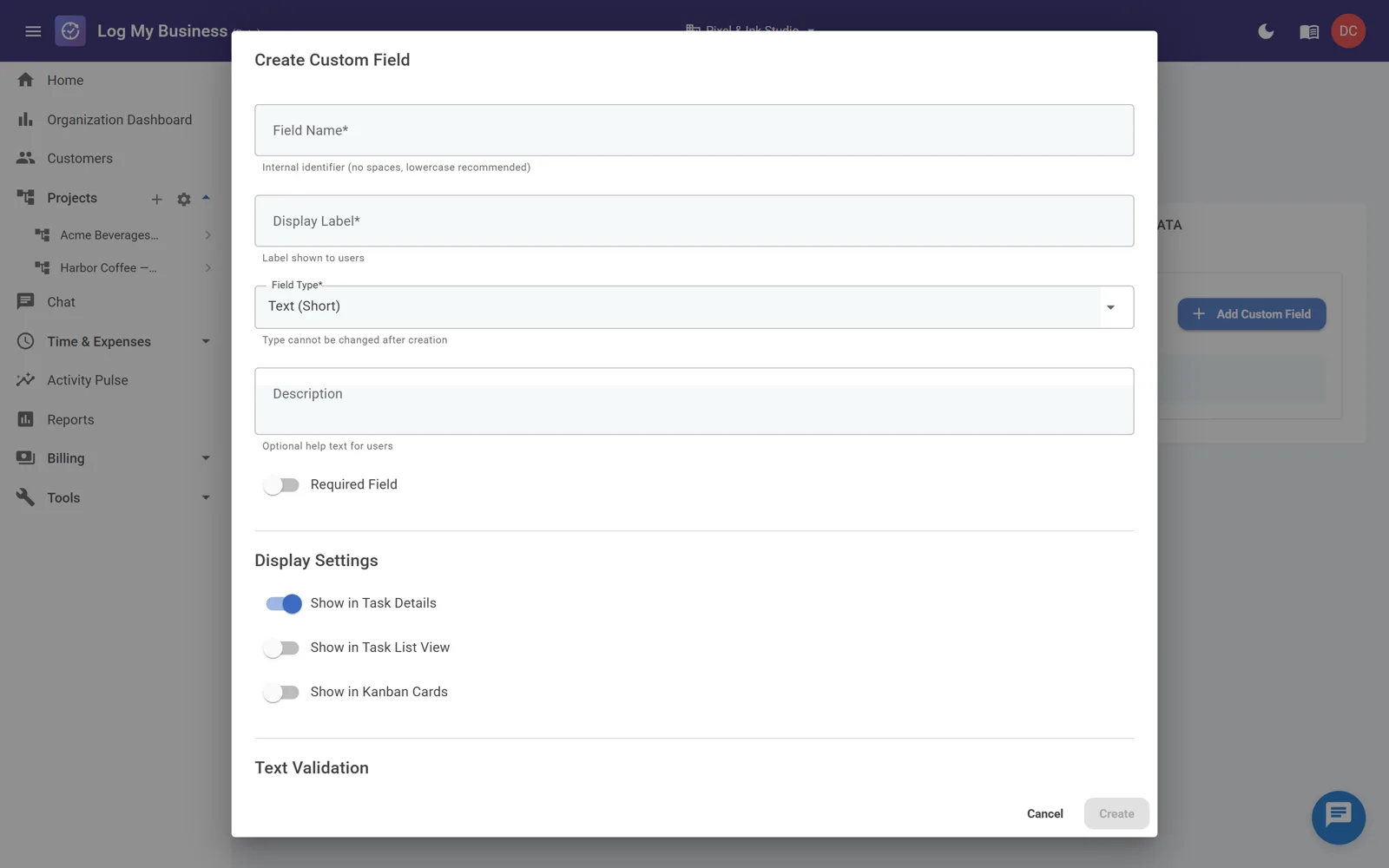Open Customers in sidebar
1389x868 pixels.
(x=80, y=158)
